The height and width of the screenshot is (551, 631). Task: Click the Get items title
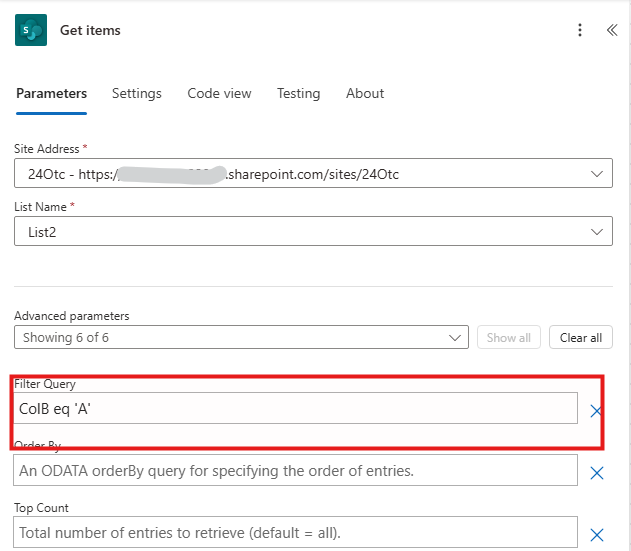click(90, 30)
